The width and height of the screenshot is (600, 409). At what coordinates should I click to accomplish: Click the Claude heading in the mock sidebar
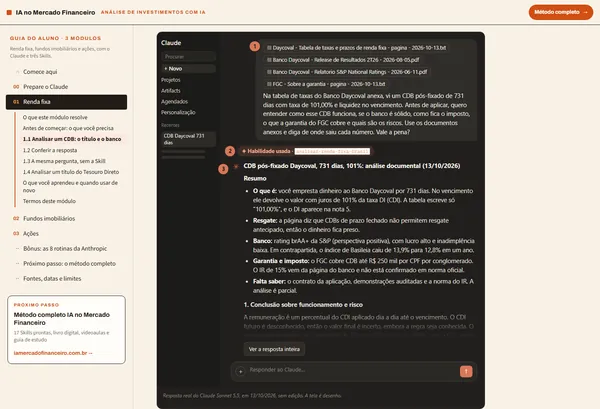[171, 43]
